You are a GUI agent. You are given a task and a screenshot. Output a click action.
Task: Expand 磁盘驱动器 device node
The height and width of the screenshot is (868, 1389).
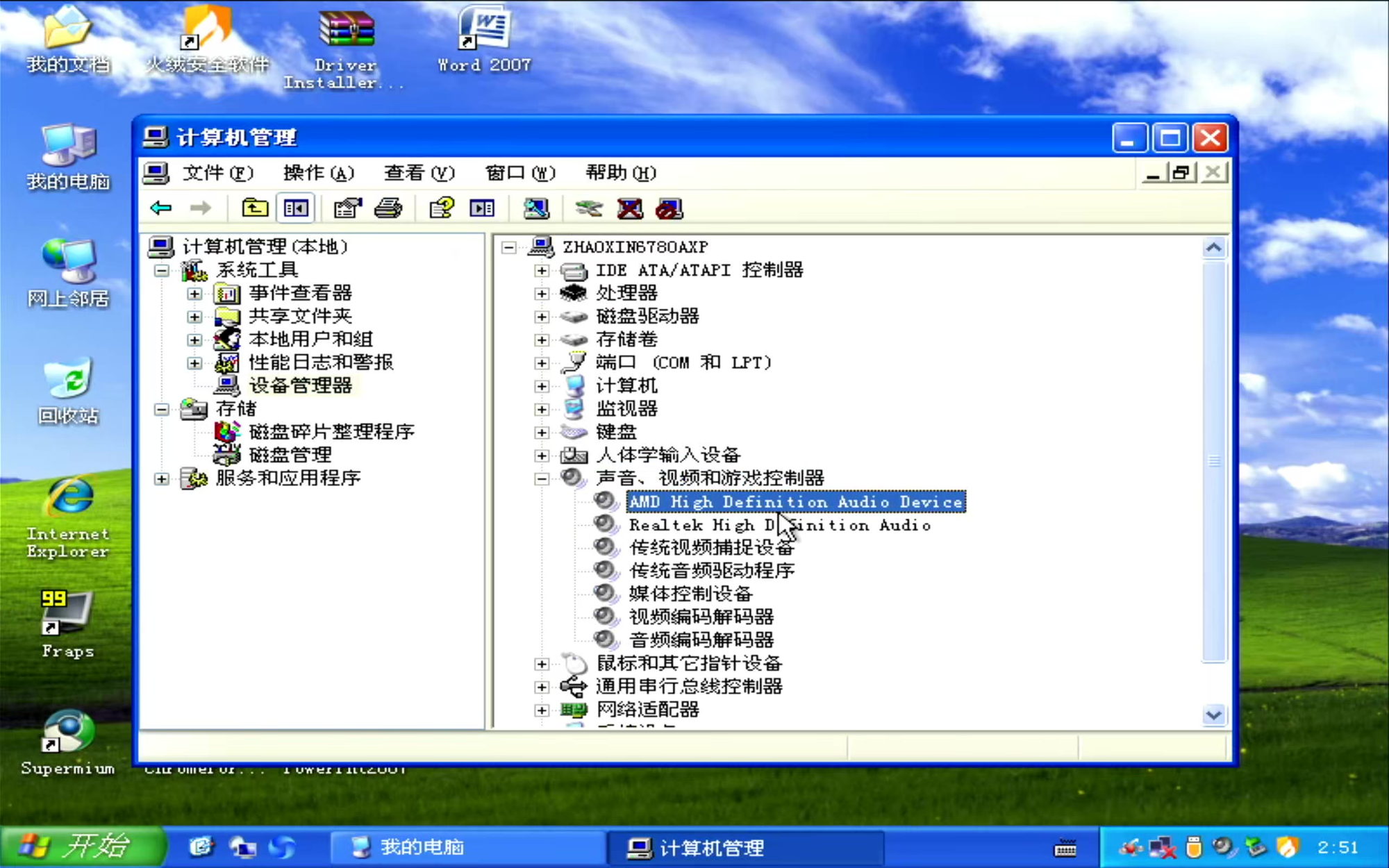(542, 317)
